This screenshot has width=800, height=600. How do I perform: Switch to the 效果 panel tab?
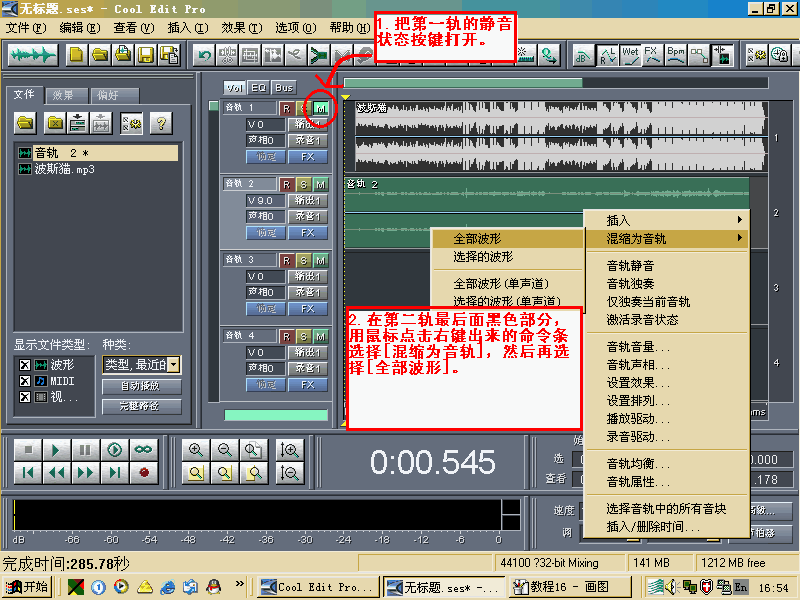pyautogui.click(x=65, y=95)
